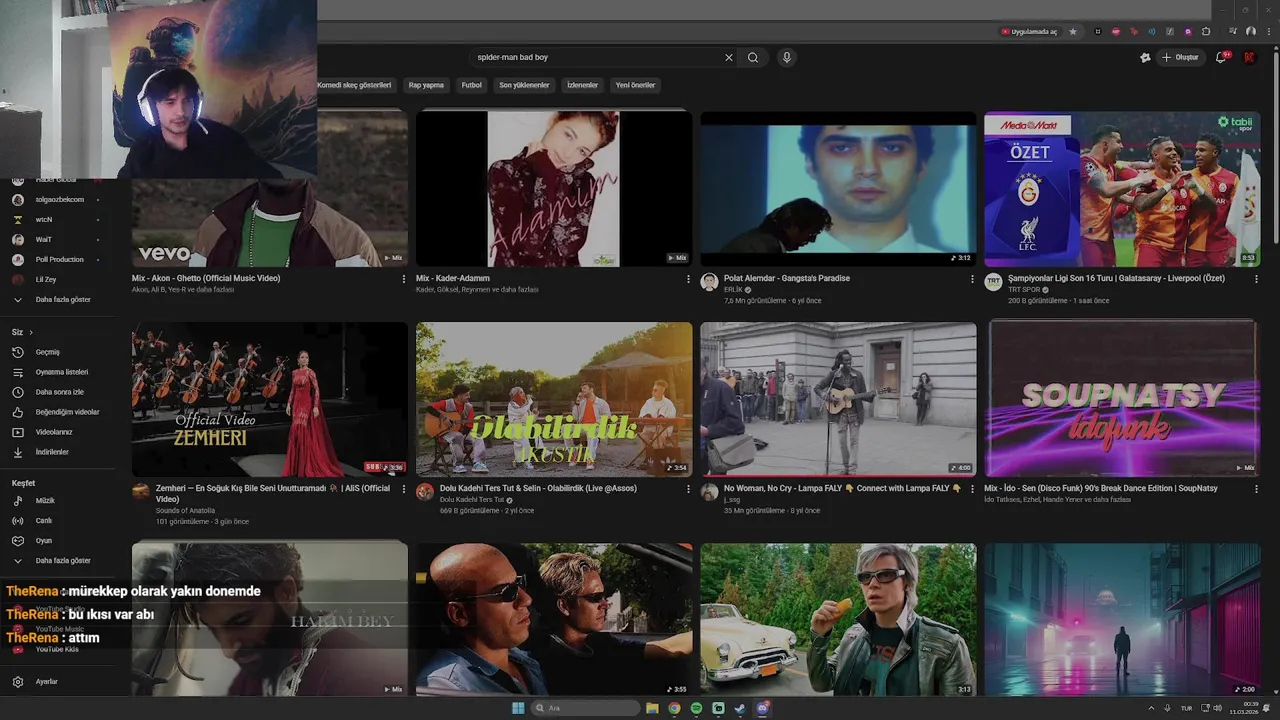Viewport: 1280px width, 720px height.
Task: Open the Windows Start menu
Action: [518, 708]
